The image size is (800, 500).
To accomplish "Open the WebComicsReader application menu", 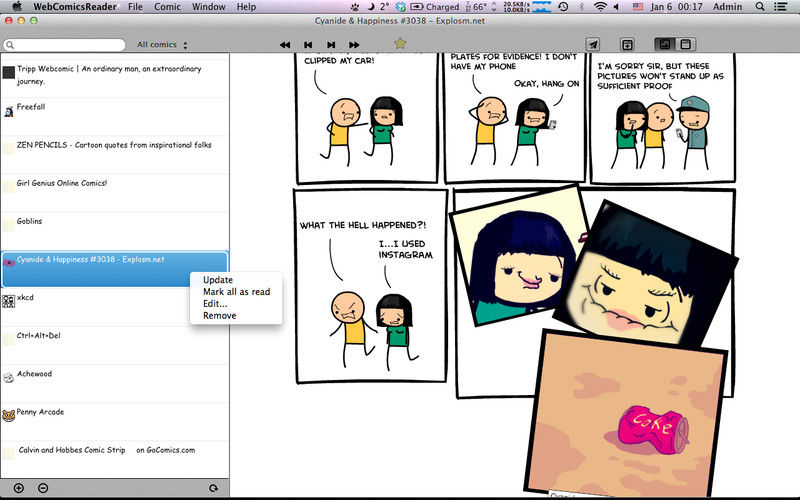I will point(75,7).
